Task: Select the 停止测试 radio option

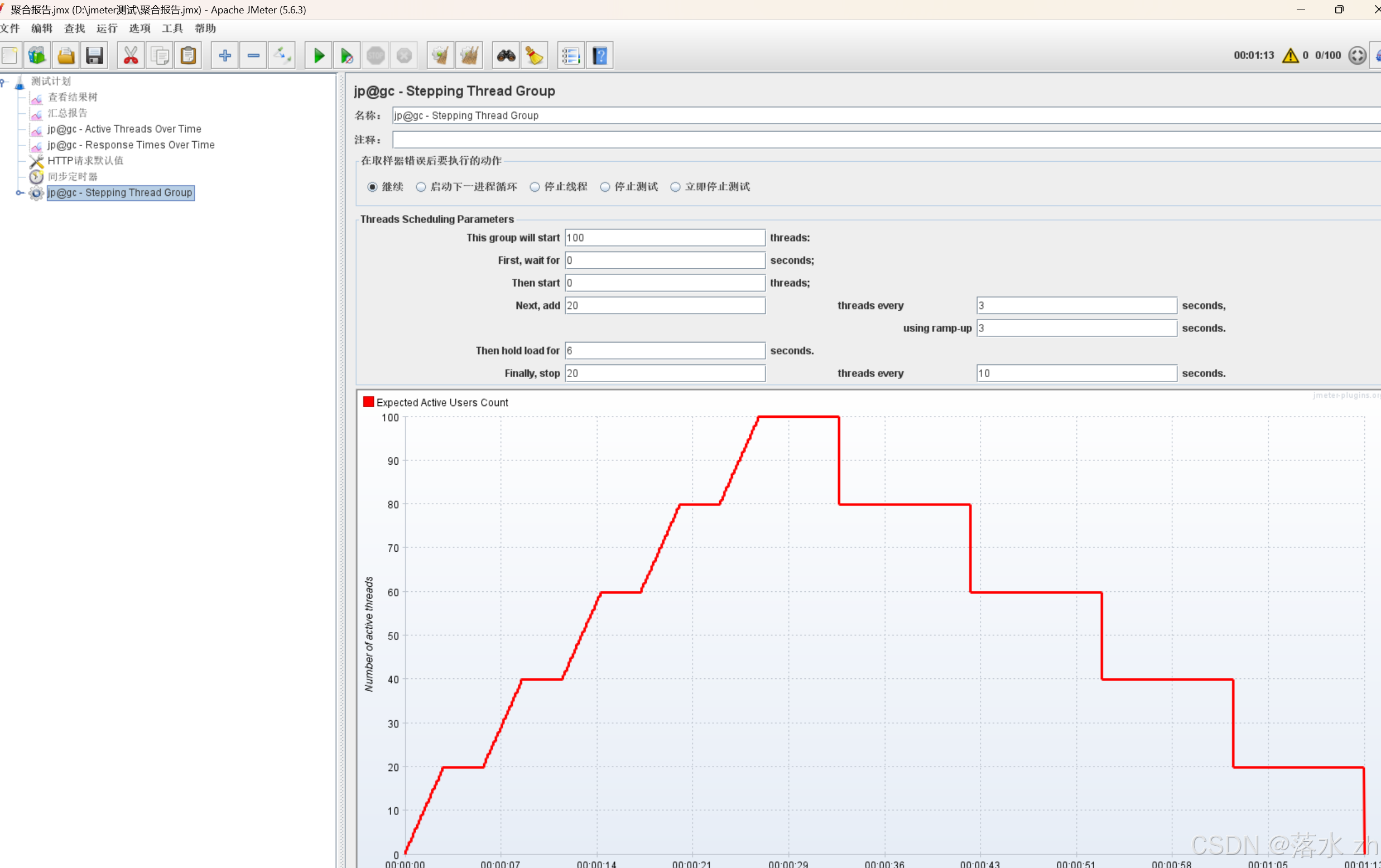Action: point(605,187)
